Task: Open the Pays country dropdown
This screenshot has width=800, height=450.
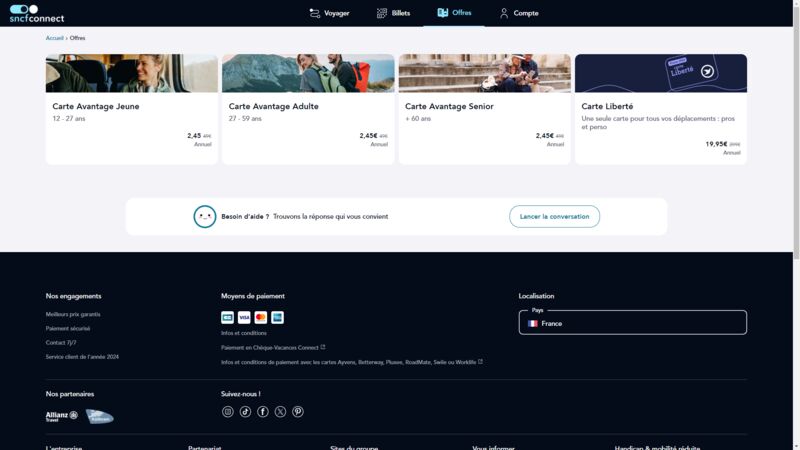Action: [x=633, y=322]
